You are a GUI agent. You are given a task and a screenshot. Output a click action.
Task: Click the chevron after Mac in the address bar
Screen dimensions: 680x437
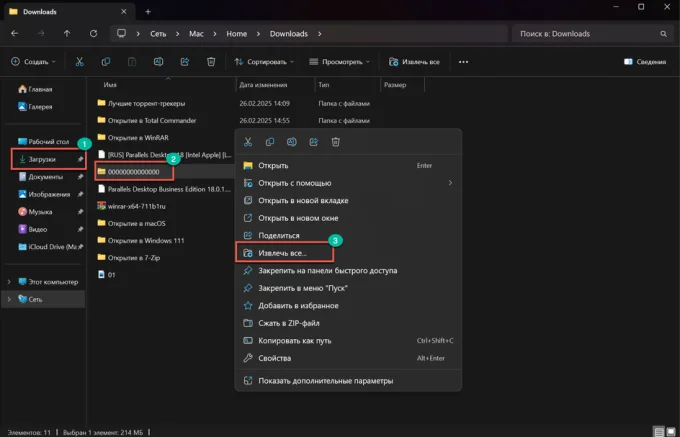click(215, 34)
